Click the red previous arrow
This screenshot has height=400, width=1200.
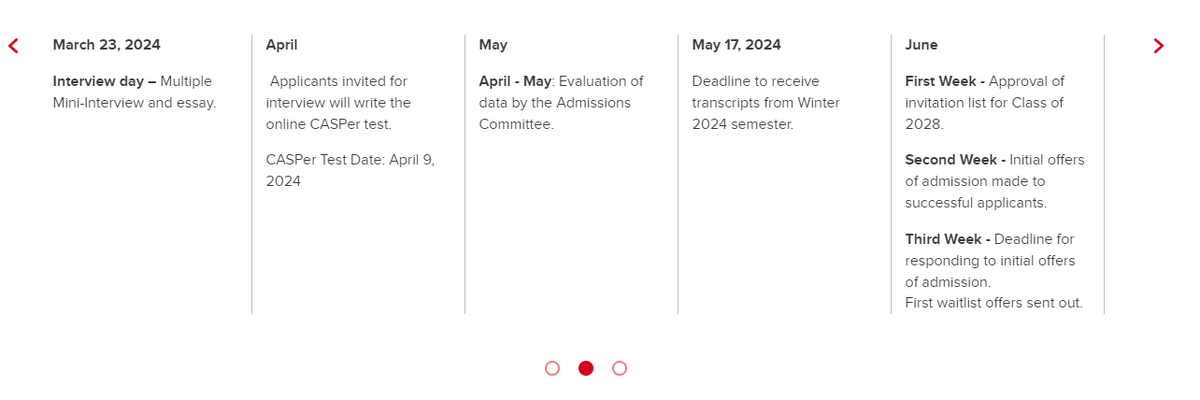tap(14, 46)
